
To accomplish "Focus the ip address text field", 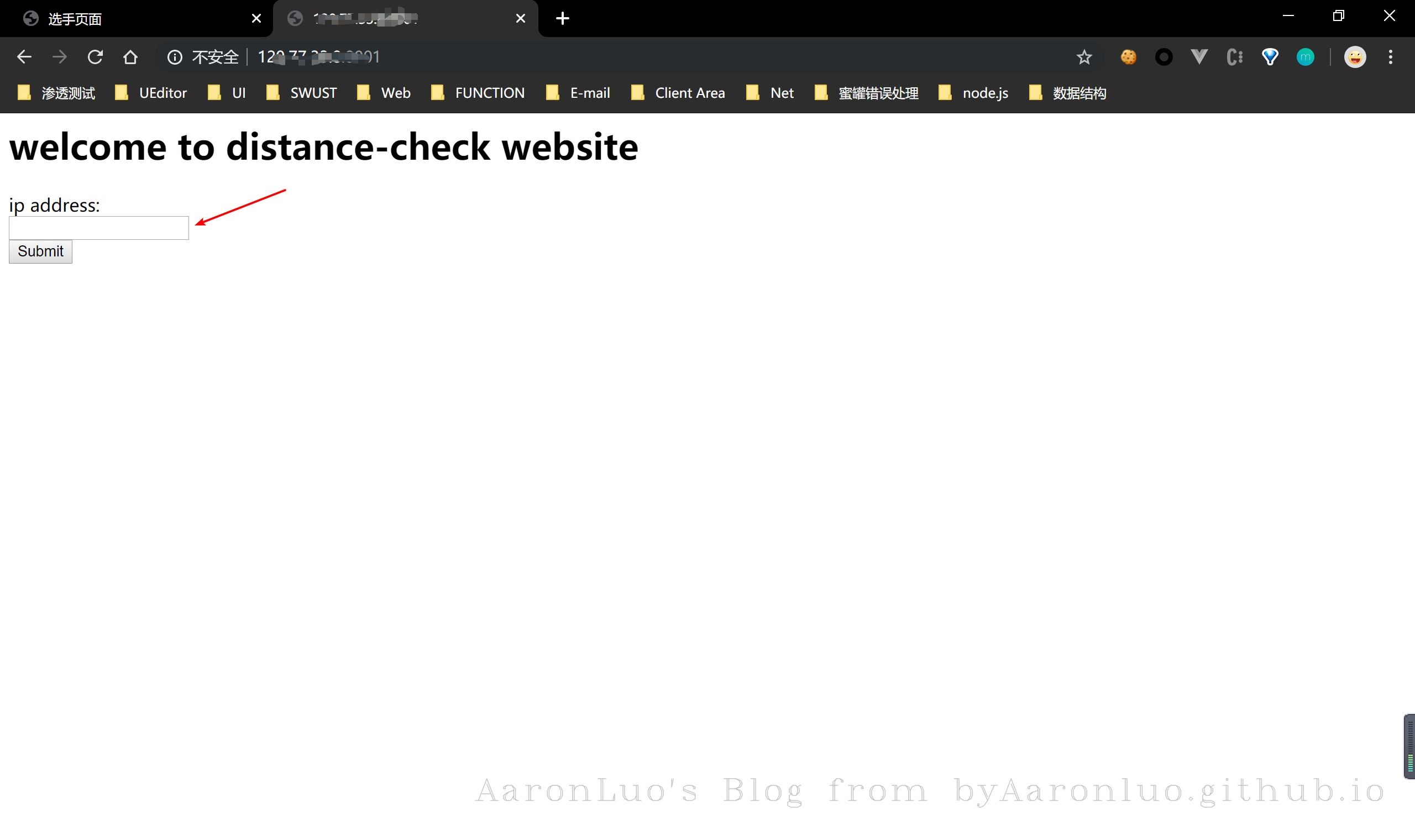I will [98, 228].
